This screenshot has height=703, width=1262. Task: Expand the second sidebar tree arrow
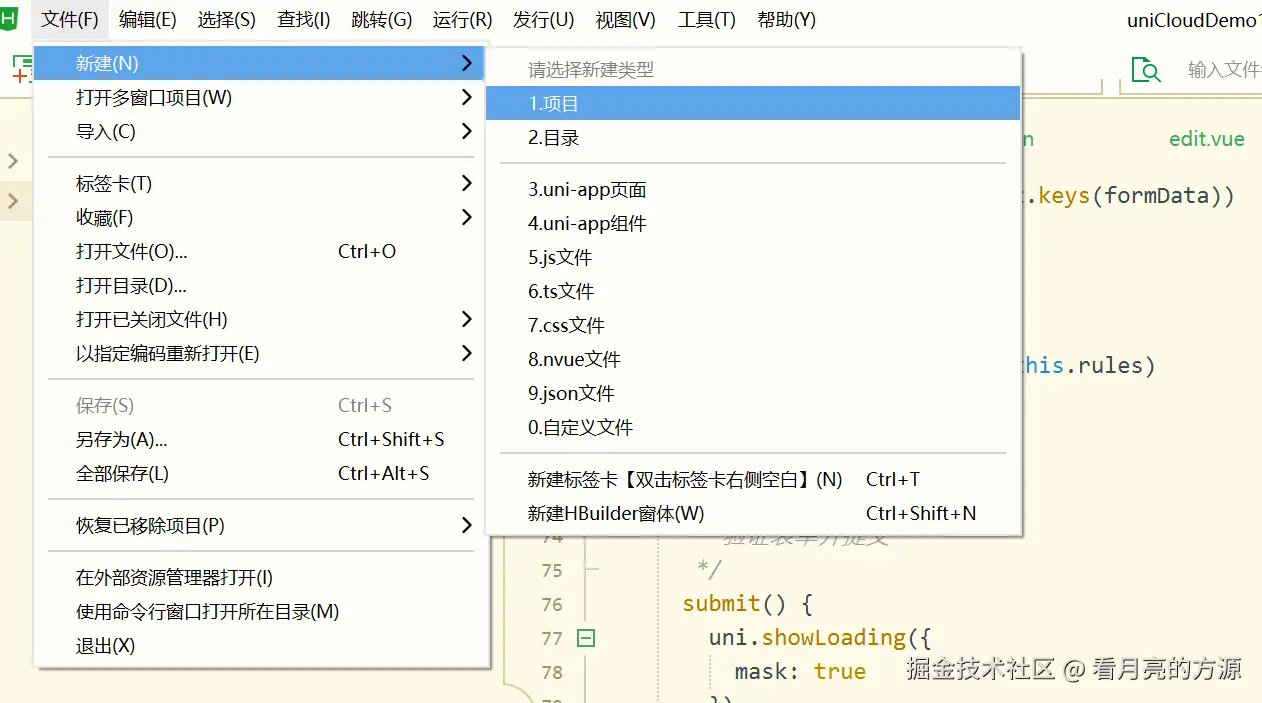13,201
